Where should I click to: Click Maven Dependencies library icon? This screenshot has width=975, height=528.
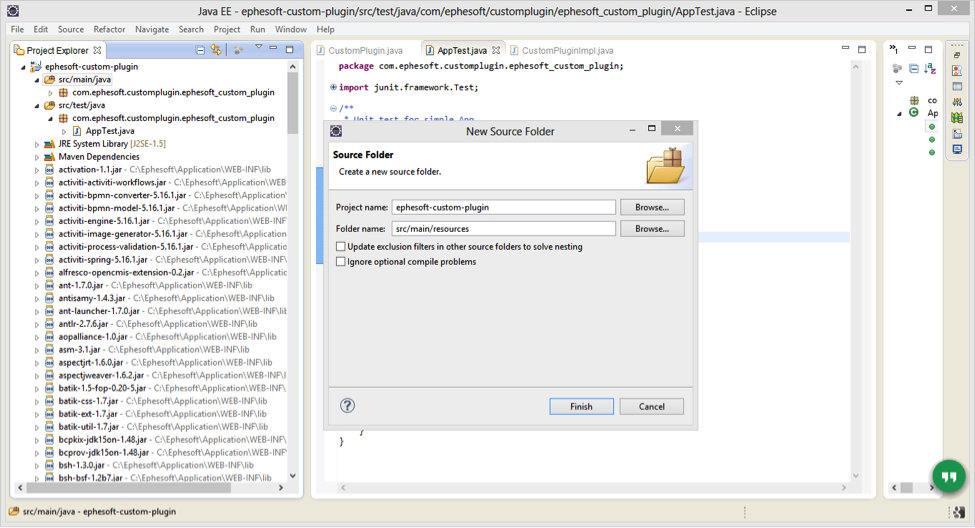[49, 157]
